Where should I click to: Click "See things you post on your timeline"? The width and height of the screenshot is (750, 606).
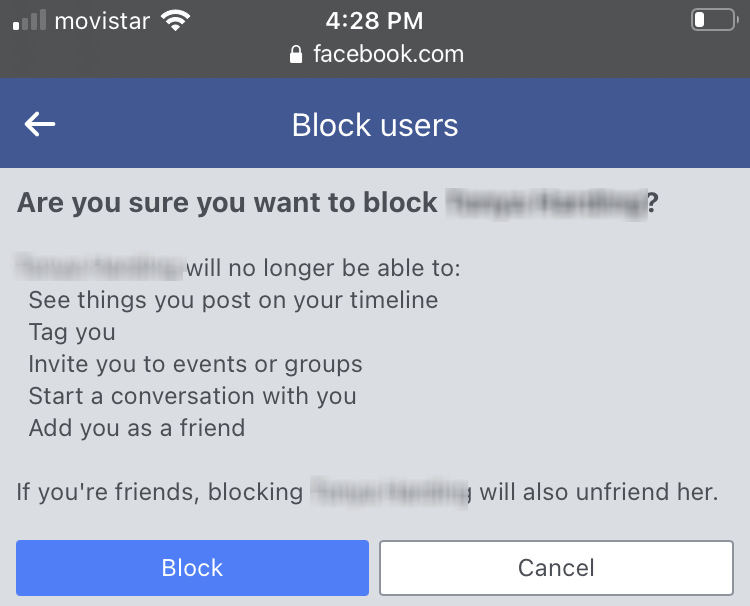(233, 300)
